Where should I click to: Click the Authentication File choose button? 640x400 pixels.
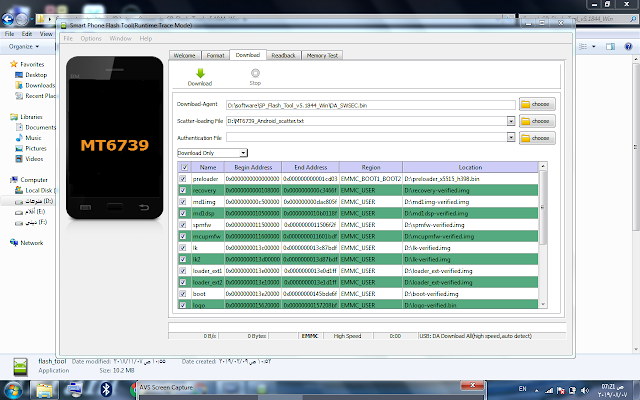537,138
